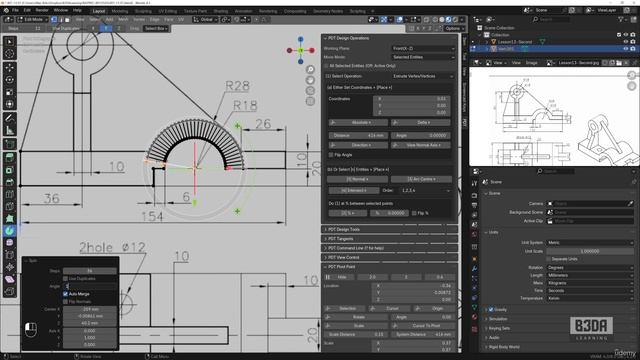Select the Transform tool in left toolbar
This screenshot has height=360, width=640.
point(10,104)
